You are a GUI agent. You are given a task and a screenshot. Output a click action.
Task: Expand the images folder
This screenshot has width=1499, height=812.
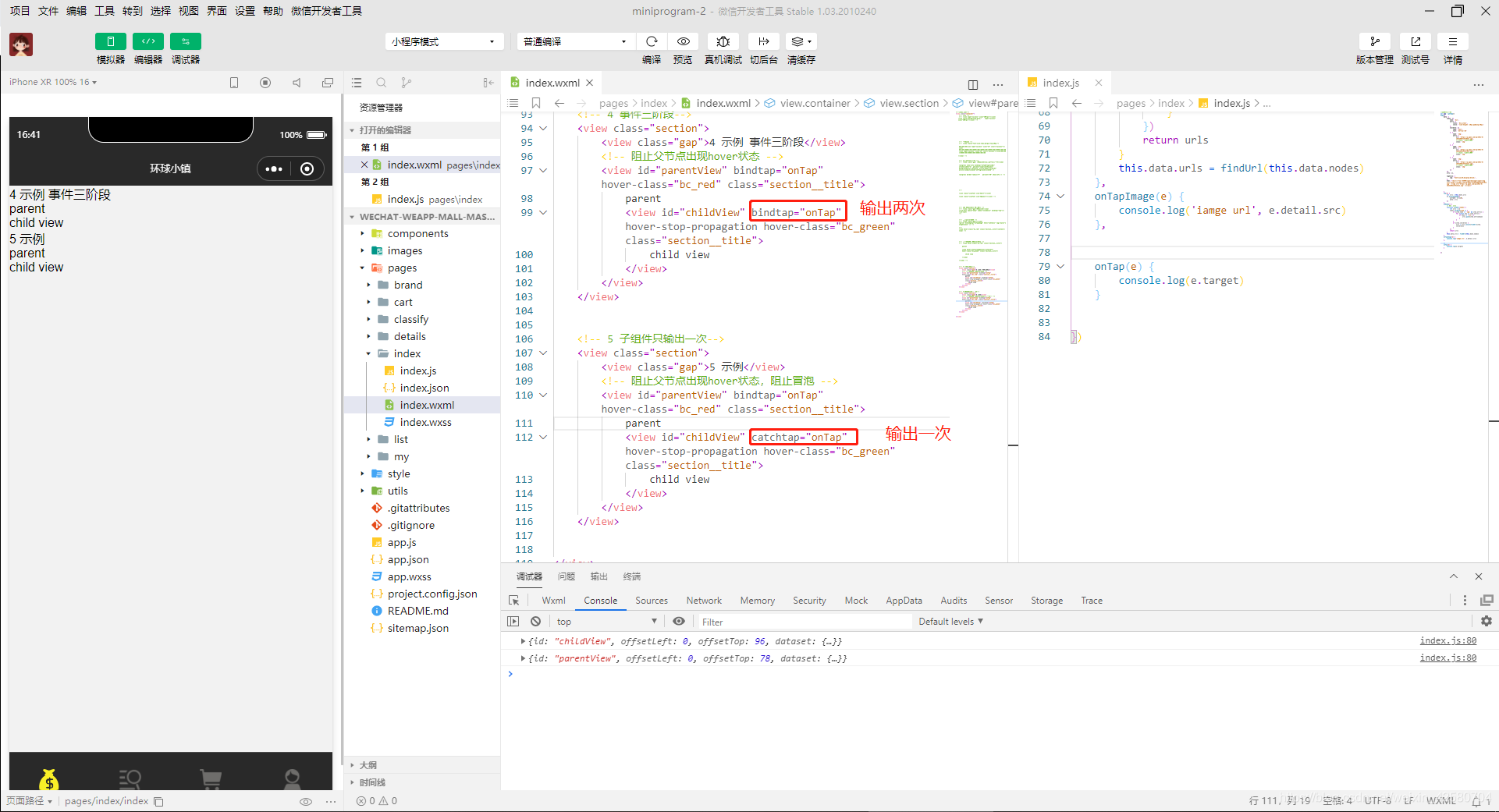coord(362,250)
